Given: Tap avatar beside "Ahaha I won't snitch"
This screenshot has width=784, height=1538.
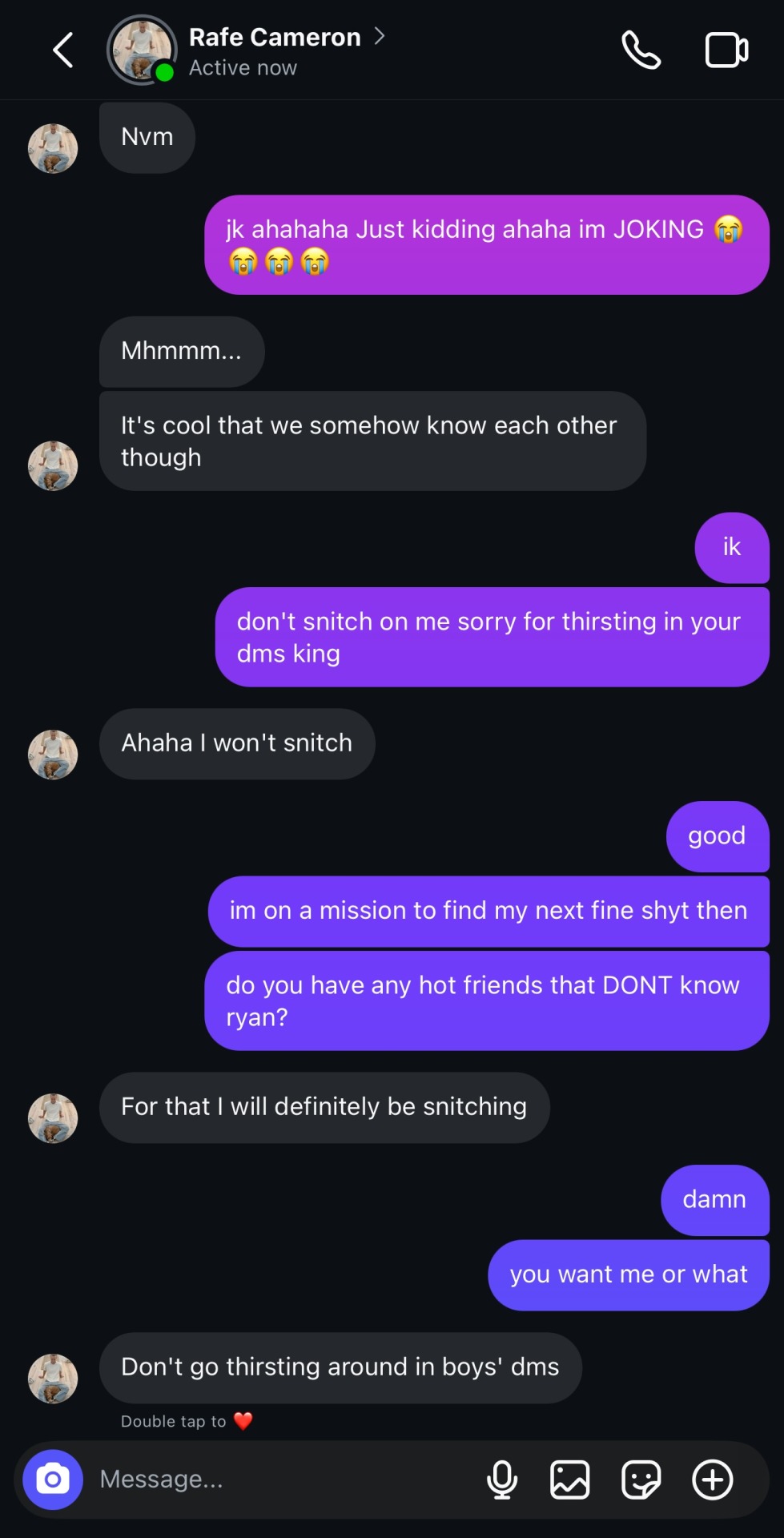Looking at the screenshot, I should pyautogui.click(x=53, y=754).
